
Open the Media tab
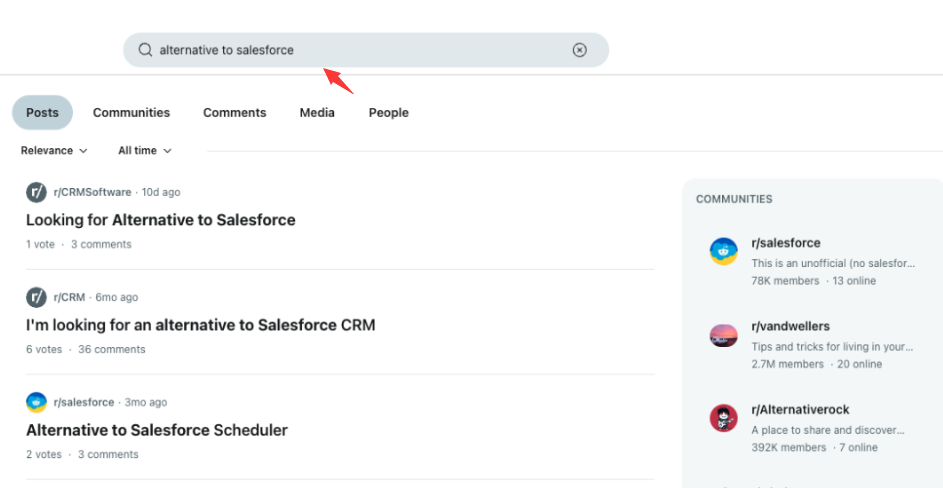click(x=317, y=113)
